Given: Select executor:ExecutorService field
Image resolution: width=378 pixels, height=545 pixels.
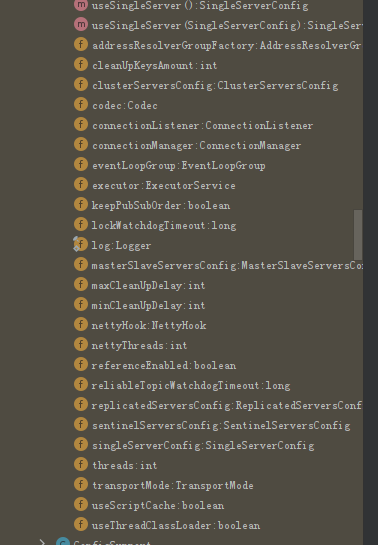Looking at the screenshot, I should point(164,186).
